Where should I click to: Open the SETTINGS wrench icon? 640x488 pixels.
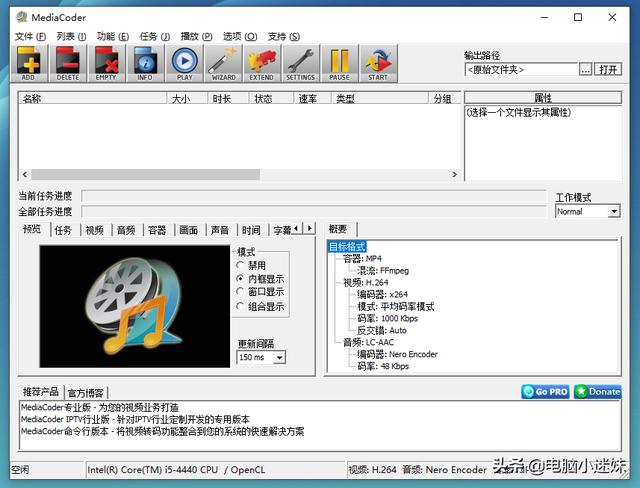[300, 64]
